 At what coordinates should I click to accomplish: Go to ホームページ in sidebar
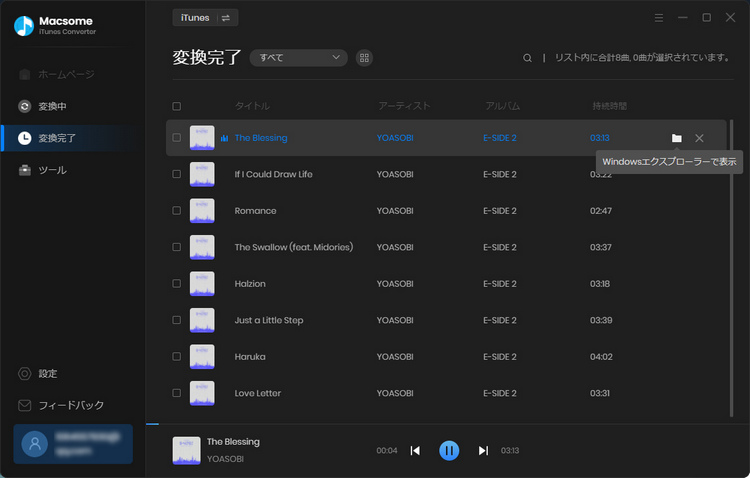[x=56, y=75]
